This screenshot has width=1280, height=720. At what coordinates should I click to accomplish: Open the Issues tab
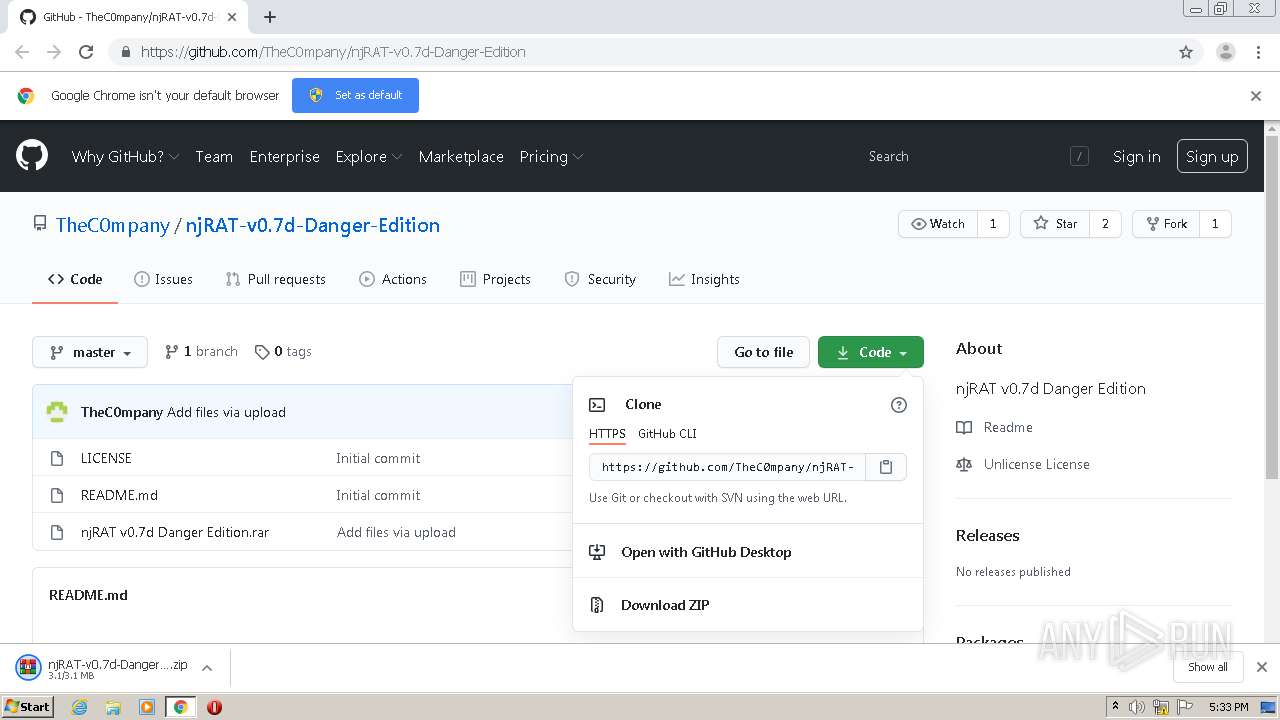(163, 280)
